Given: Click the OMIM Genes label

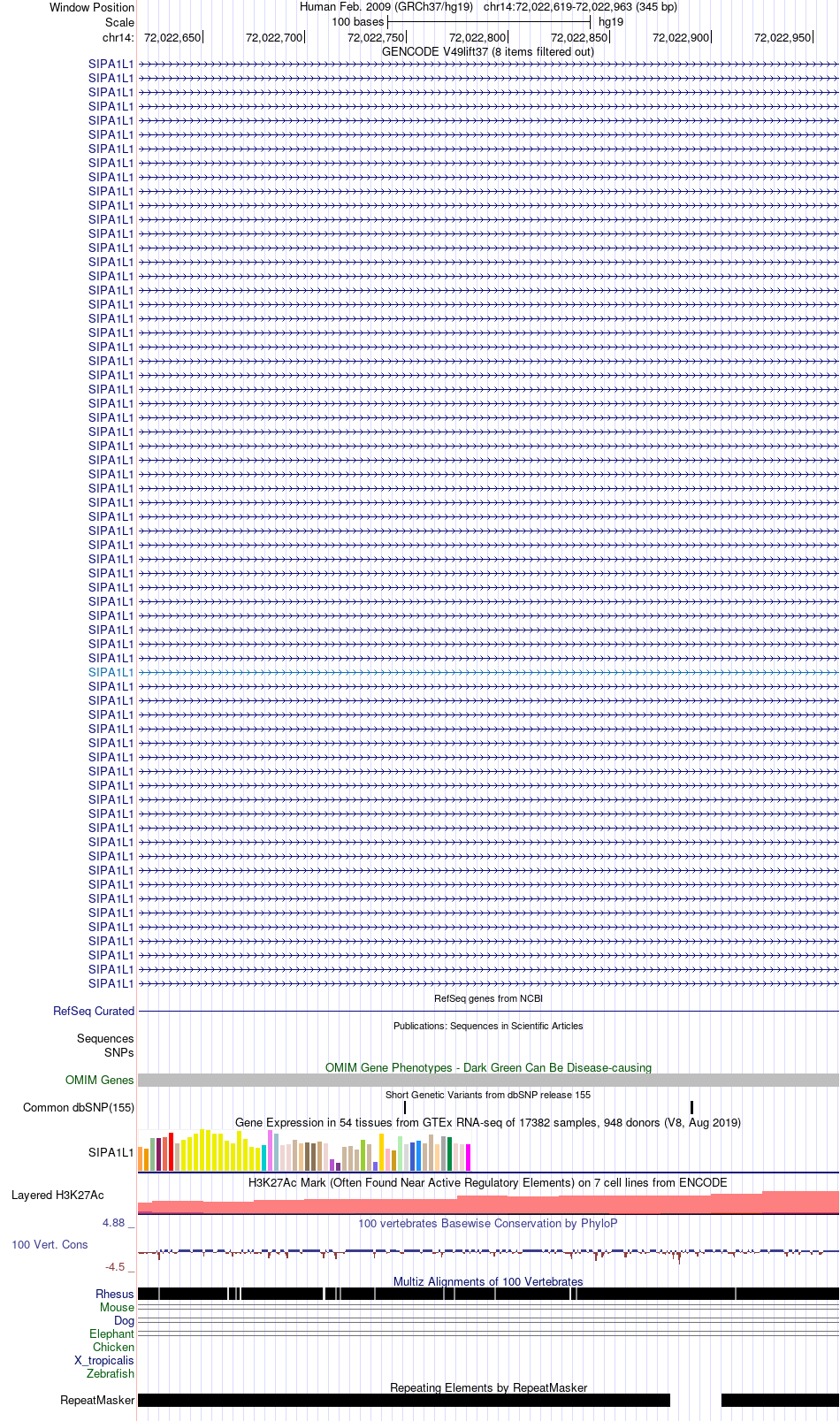Looking at the screenshot, I should click(x=100, y=1081).
